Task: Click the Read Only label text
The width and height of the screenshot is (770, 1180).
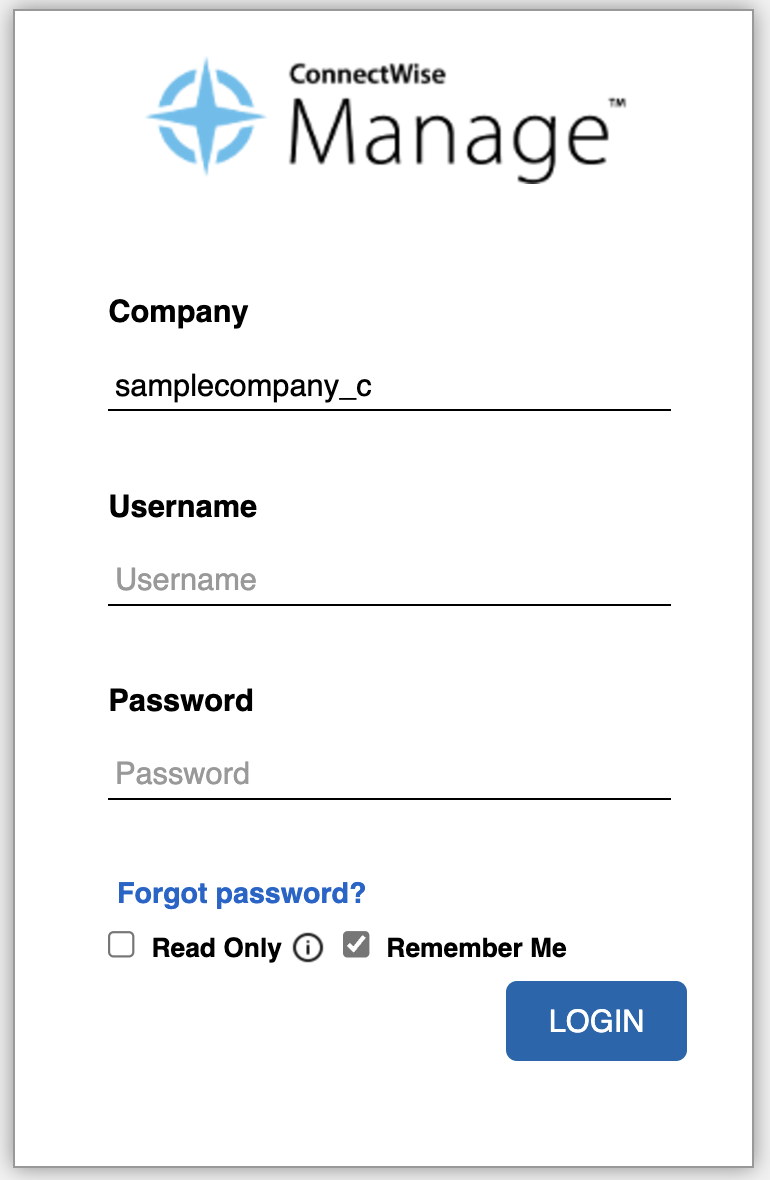Action: (x=217, y=947)
